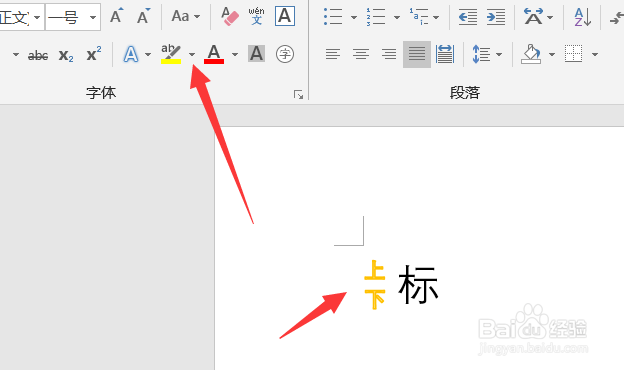Align text left
The width and height of the screenshot is (624, 370).
click(x=333, y=54)
